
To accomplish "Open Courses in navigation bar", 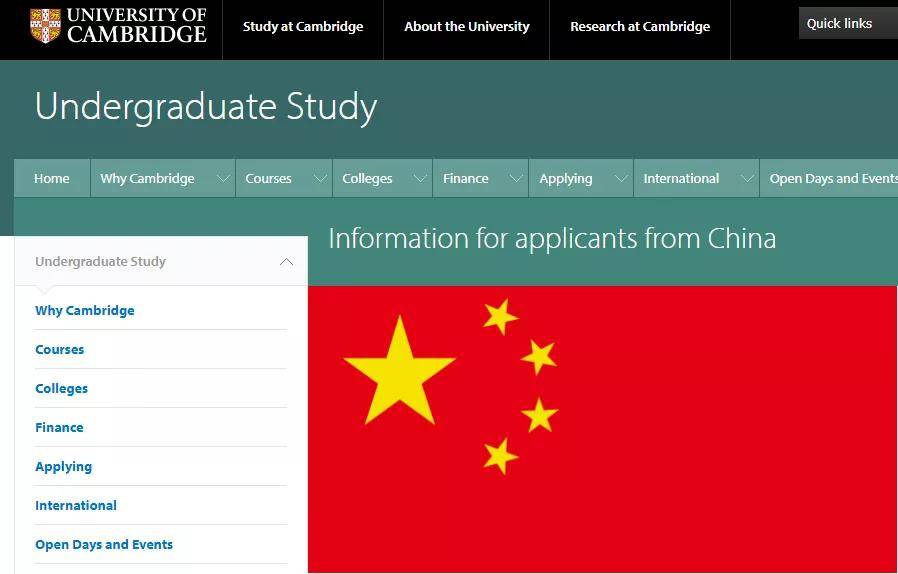I will click(268, 178).
